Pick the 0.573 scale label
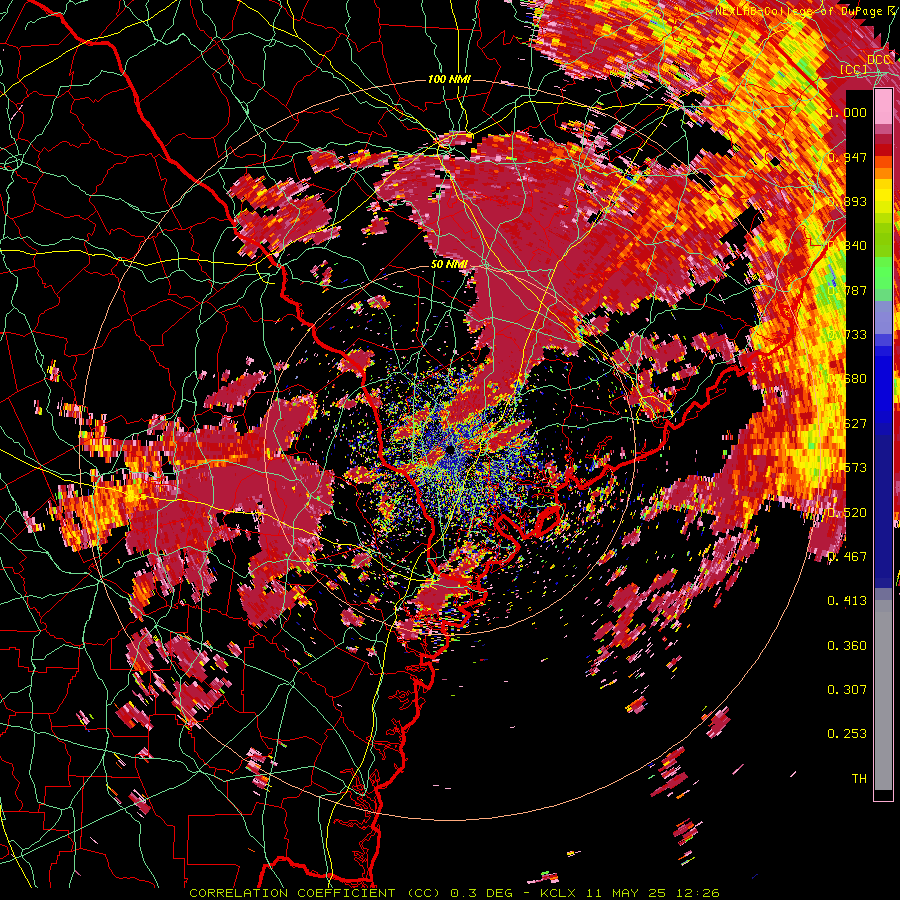Viewport: 900px width, 900px height. point(847,468)
